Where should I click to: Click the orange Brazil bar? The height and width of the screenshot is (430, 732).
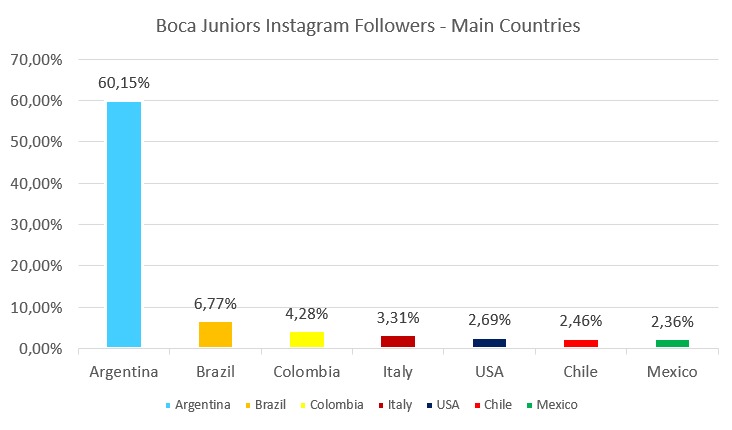pyautogui.click(x=216, y=334)
